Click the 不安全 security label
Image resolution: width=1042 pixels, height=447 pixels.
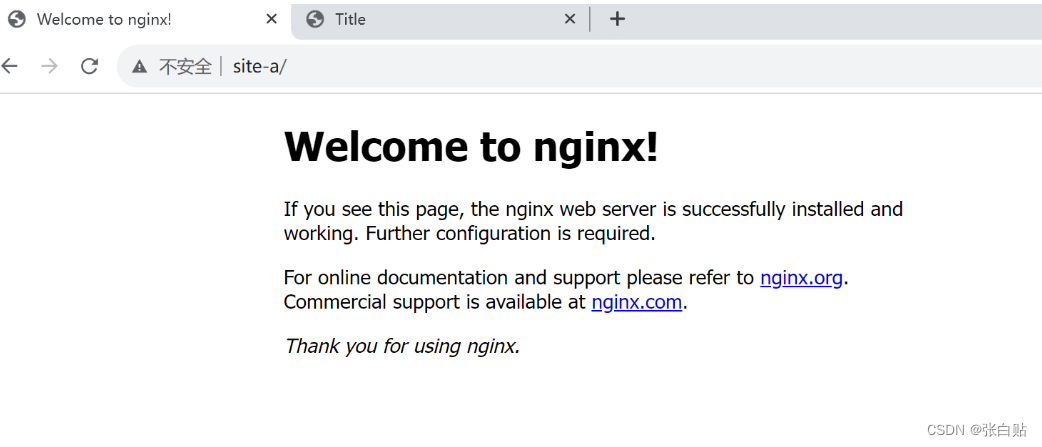(x=185, y=66)
